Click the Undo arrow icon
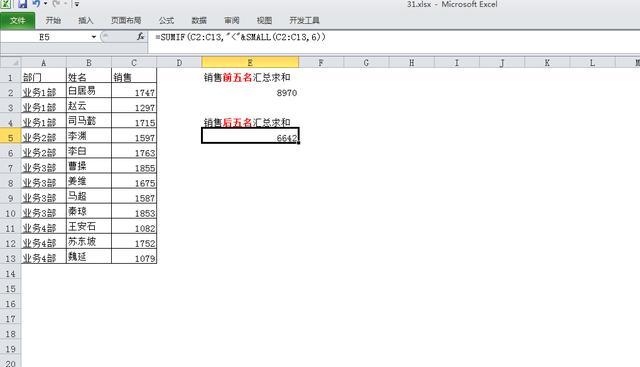Viewport: 640px width, 367px height. point(36,4)
